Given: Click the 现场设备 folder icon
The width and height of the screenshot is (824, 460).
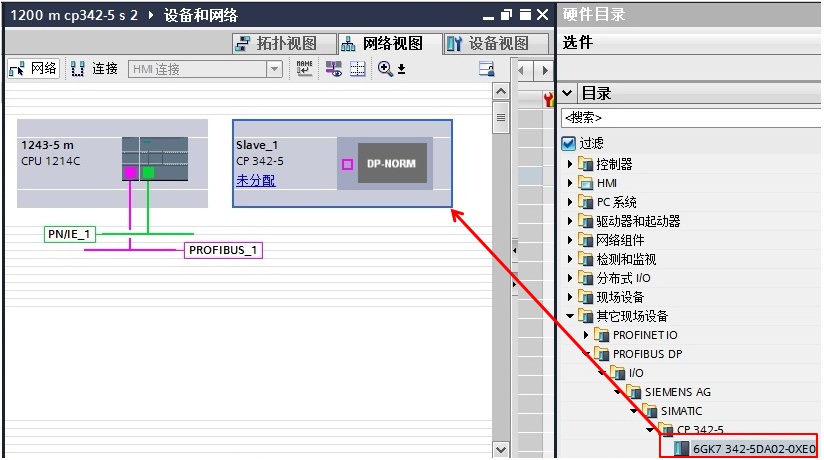Looking at the screenshot, I should tap(585, 297).
